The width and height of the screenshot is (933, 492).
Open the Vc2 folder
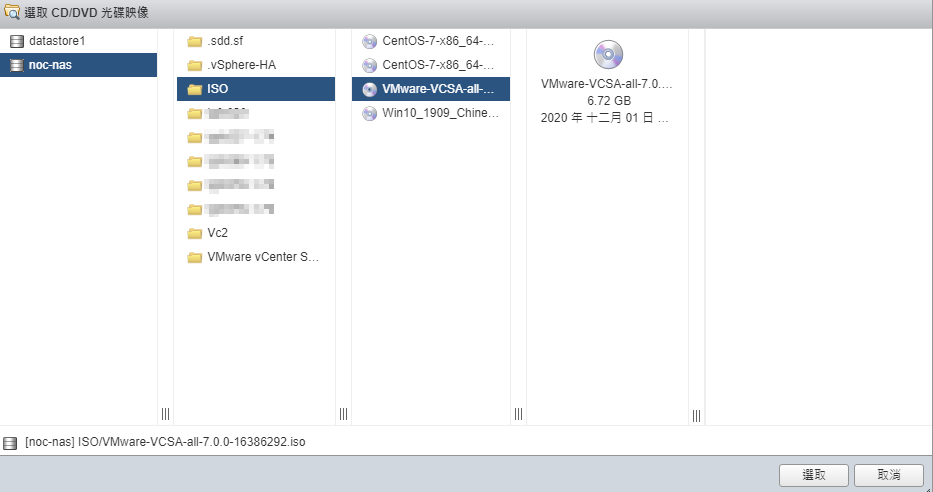pyautogui.click(x=256, y=233)
